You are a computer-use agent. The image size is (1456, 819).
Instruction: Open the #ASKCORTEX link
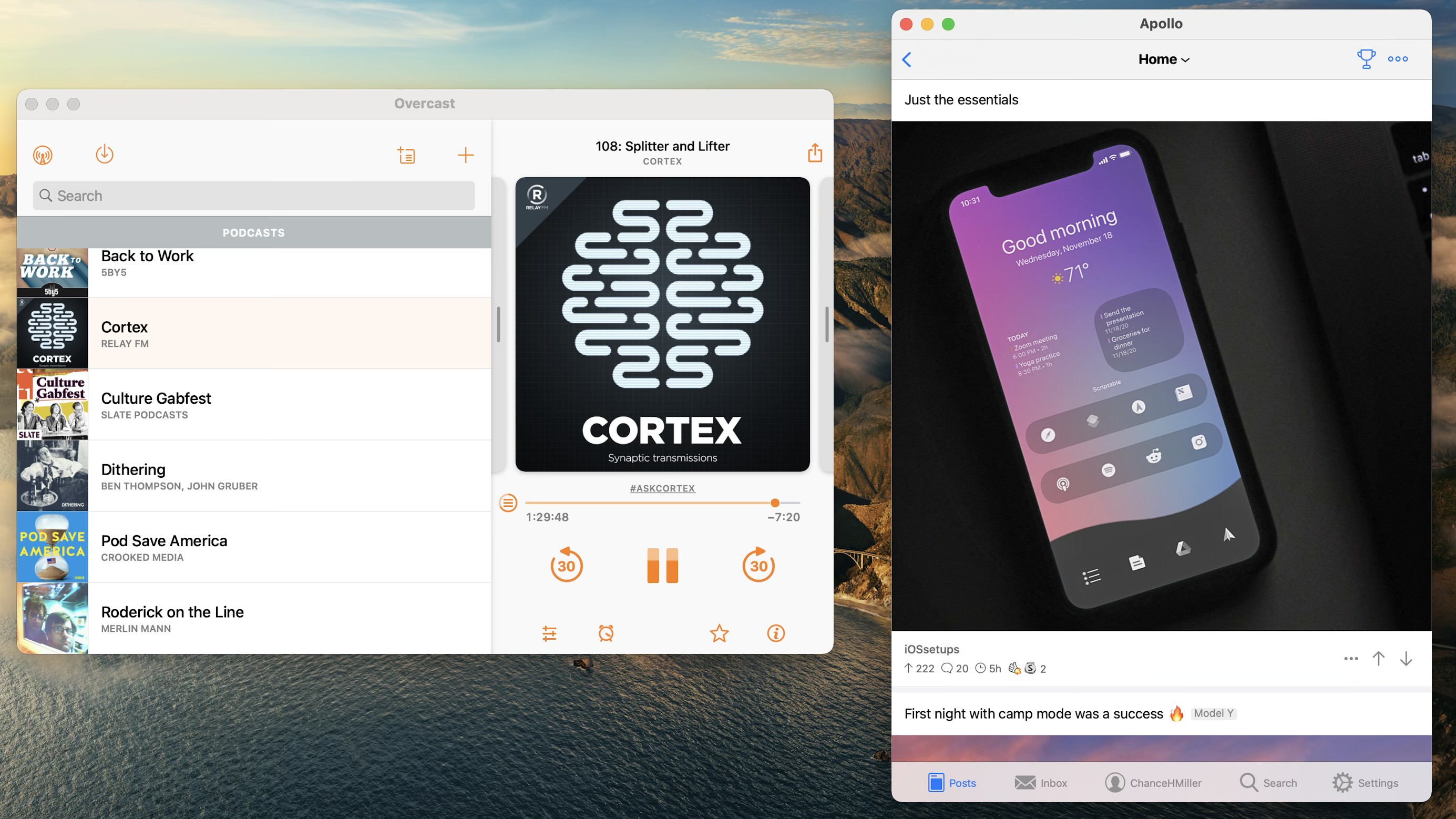click(662, 488)
